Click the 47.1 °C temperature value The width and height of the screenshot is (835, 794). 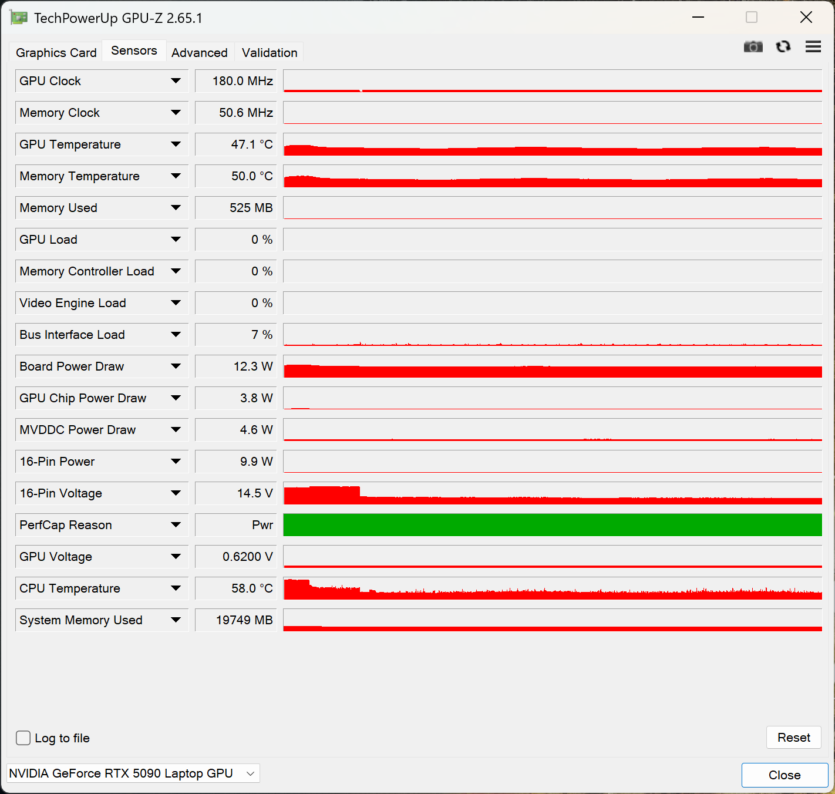[x=236, y=144]
